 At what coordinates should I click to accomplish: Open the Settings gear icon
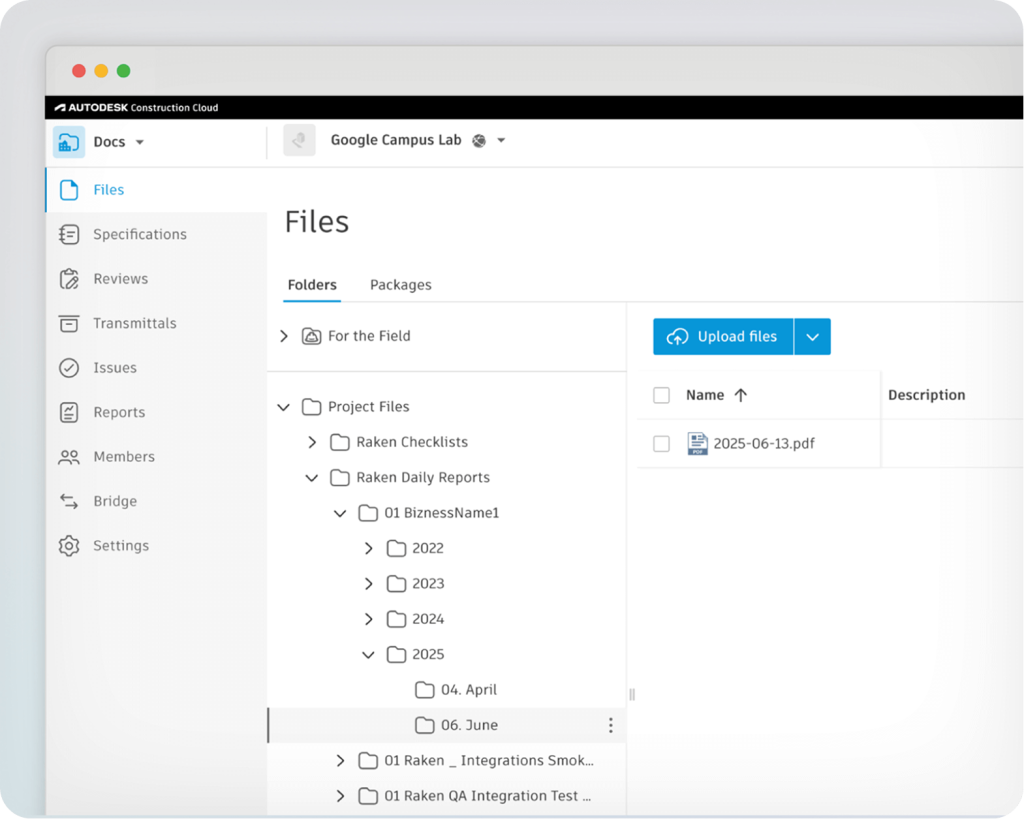click(x=69, y=546)
